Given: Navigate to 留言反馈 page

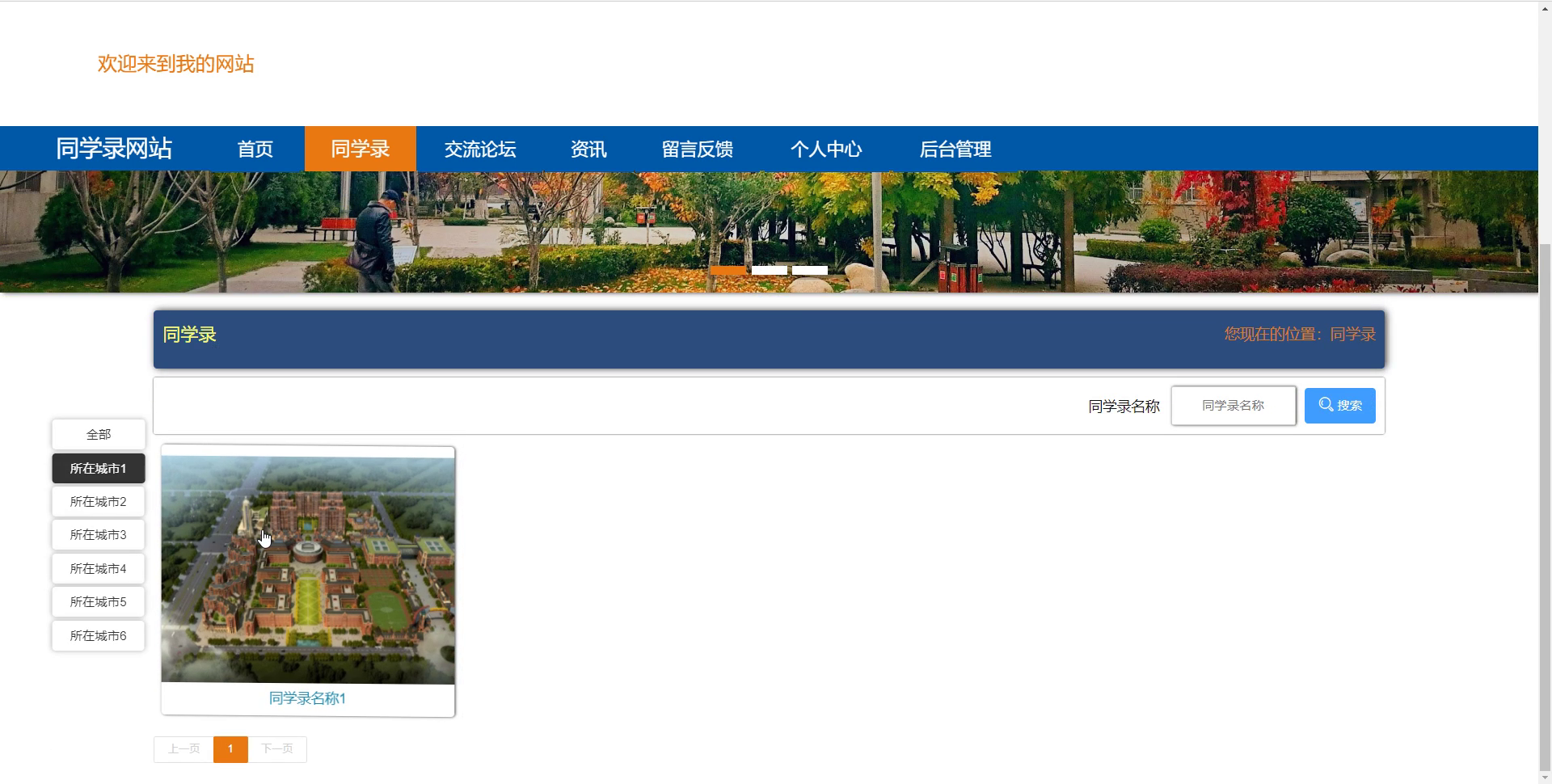Looking at the screenshot, I should click(x=698, y=149).
